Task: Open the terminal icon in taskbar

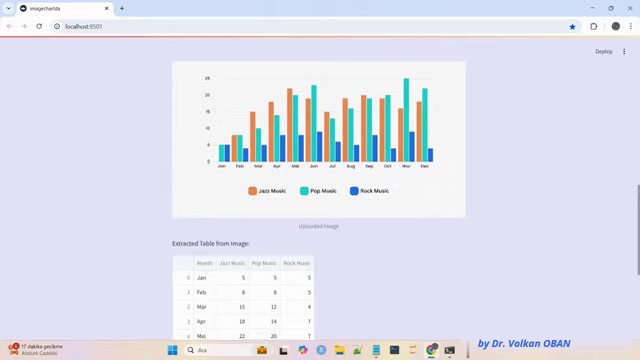Action: 449,350
